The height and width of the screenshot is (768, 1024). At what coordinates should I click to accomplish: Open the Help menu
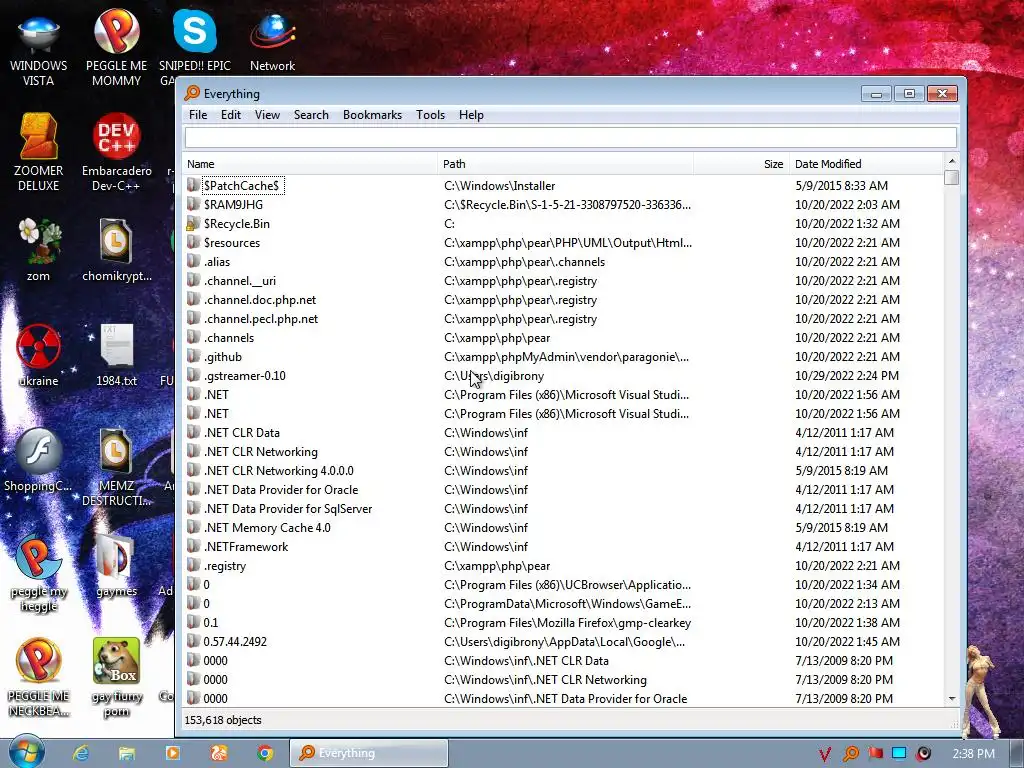471,115
